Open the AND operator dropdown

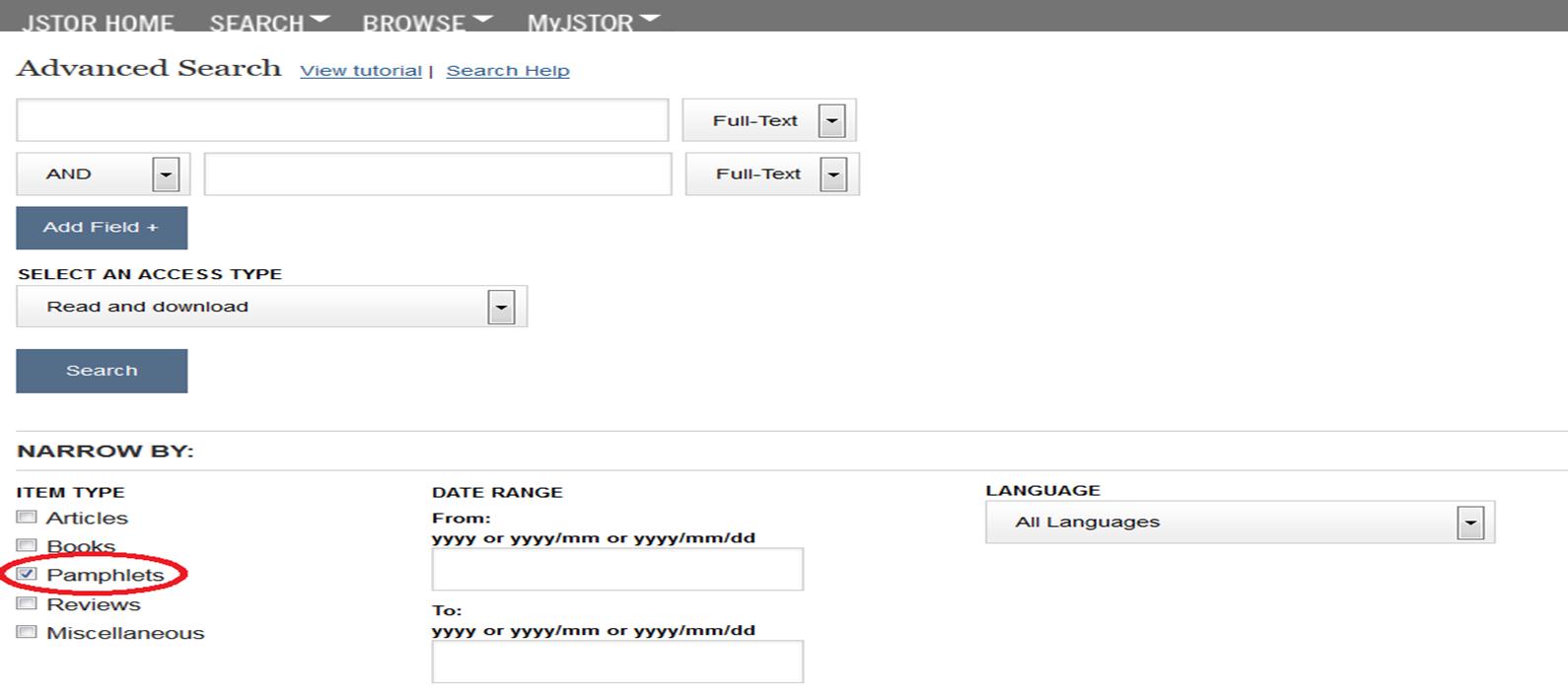[x=104, y=174]
